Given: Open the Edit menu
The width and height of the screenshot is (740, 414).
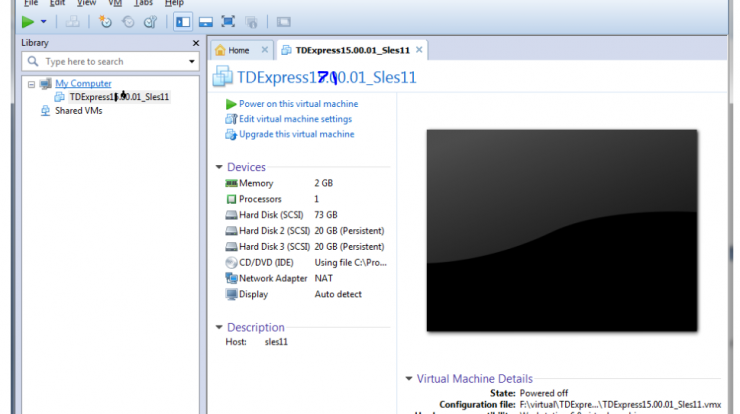Looking at the screenshot, I should 58,3.
